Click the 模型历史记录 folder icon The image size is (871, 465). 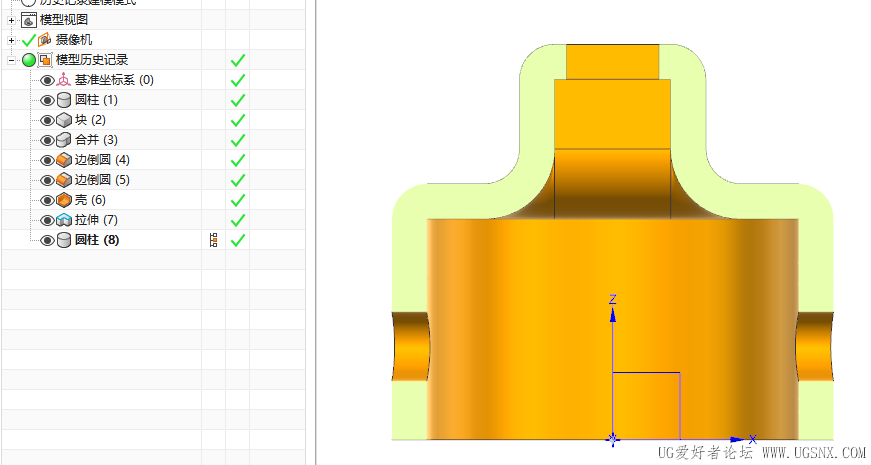click(x=45, y=60)
